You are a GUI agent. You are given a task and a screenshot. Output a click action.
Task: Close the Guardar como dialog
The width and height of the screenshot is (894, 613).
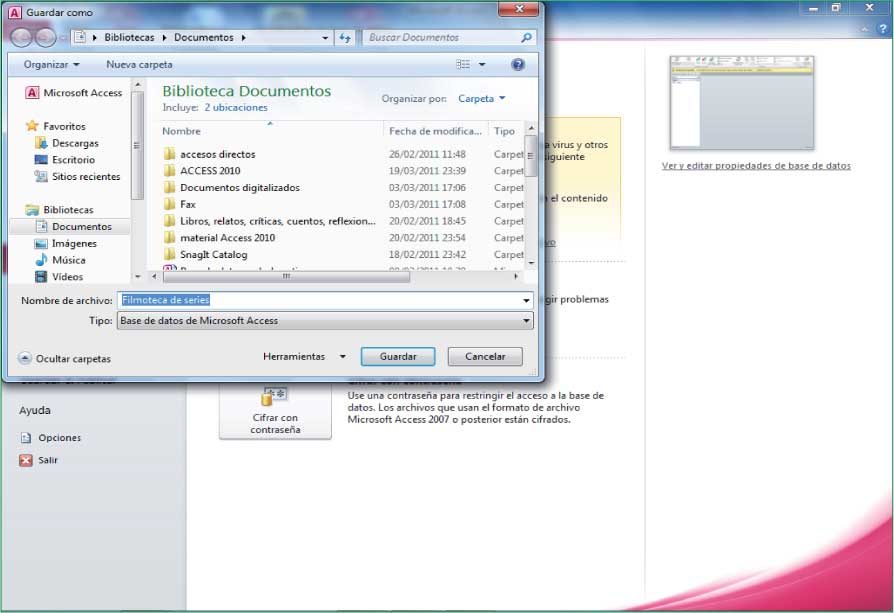click(518, 9)
